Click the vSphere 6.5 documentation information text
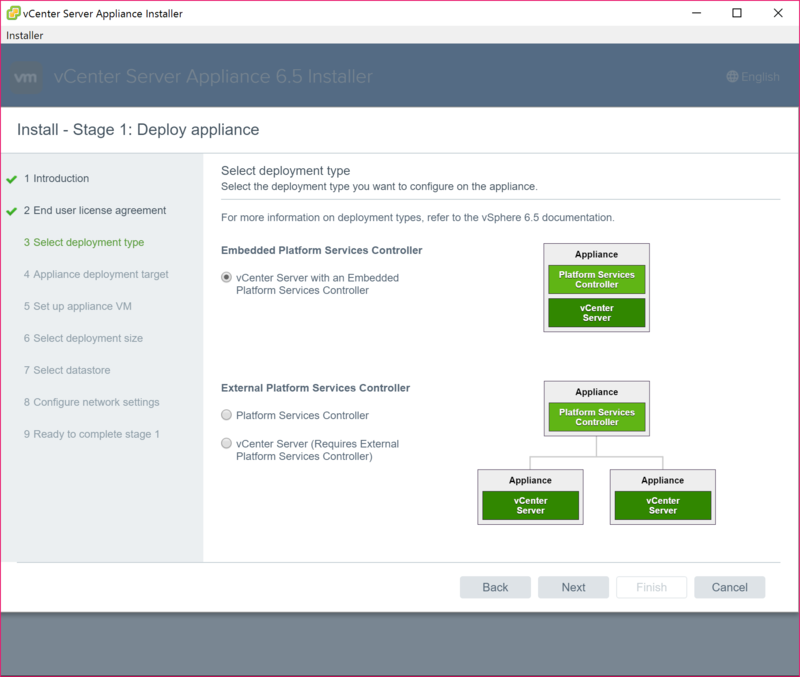Screen dimensions: 800x677 (417, 217)
